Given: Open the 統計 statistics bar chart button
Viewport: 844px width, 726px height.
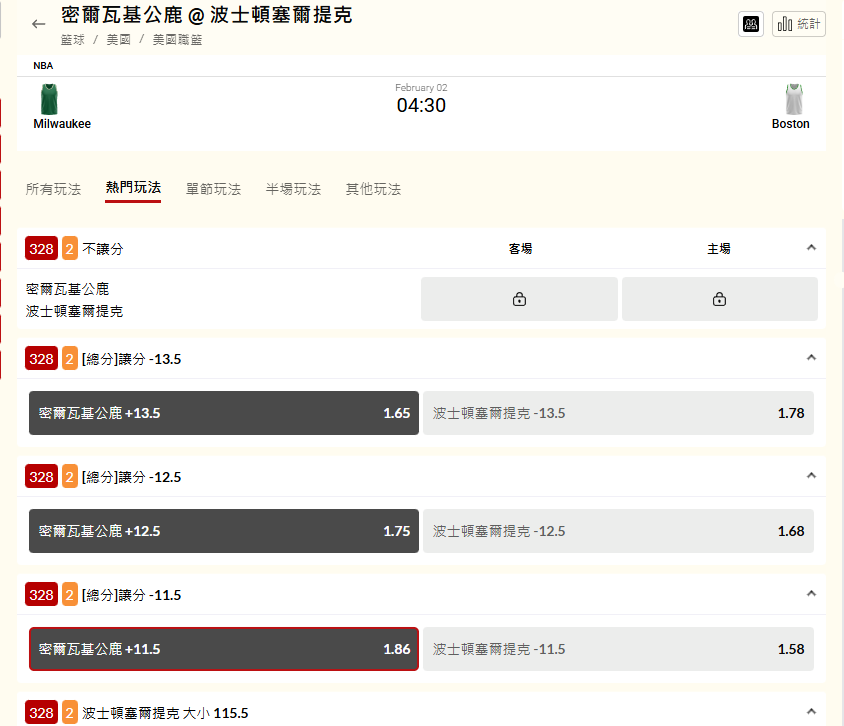Looking at the screenshot, I should [x=798, y=24].
